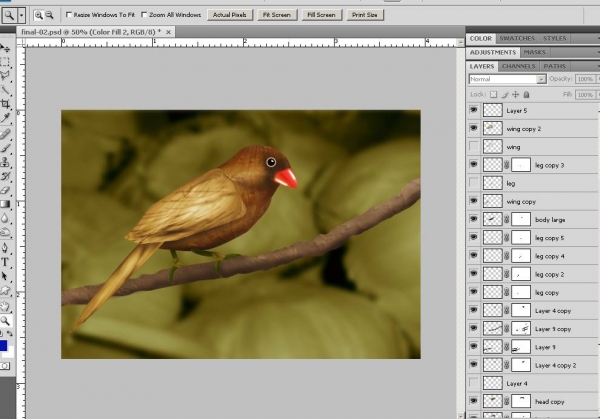Select the Gradient tool
Image resolution: width=600 pixels, height=419 pixels.
click(5, 204)
